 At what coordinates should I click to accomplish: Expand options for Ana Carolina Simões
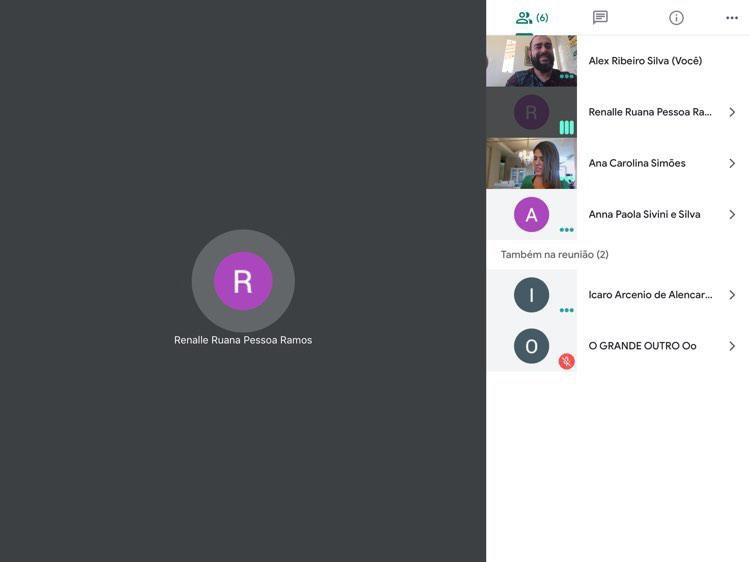point(732,164)
